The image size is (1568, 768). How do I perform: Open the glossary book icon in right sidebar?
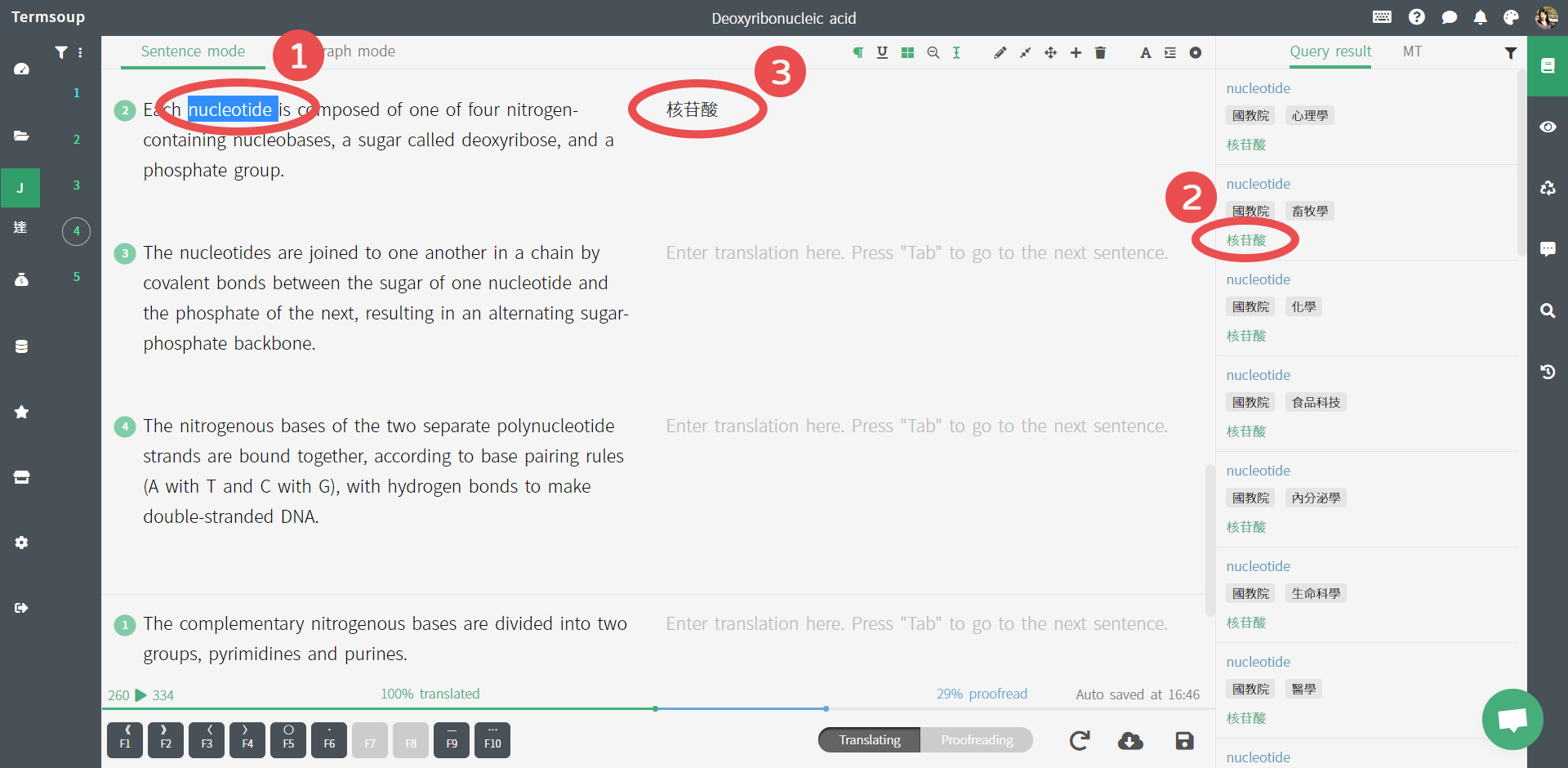pyautogui.click(x=1548, y=66)
